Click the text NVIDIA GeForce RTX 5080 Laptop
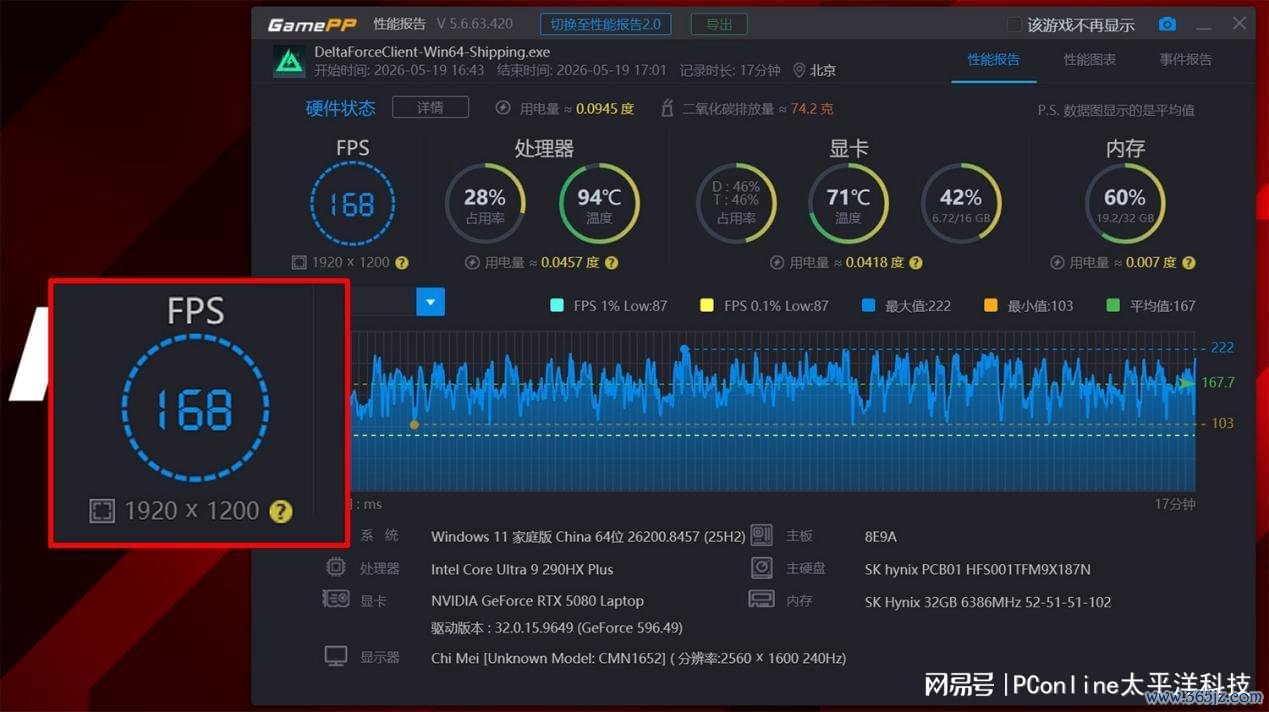This screenshot has width=1269, height=712. 537,601
